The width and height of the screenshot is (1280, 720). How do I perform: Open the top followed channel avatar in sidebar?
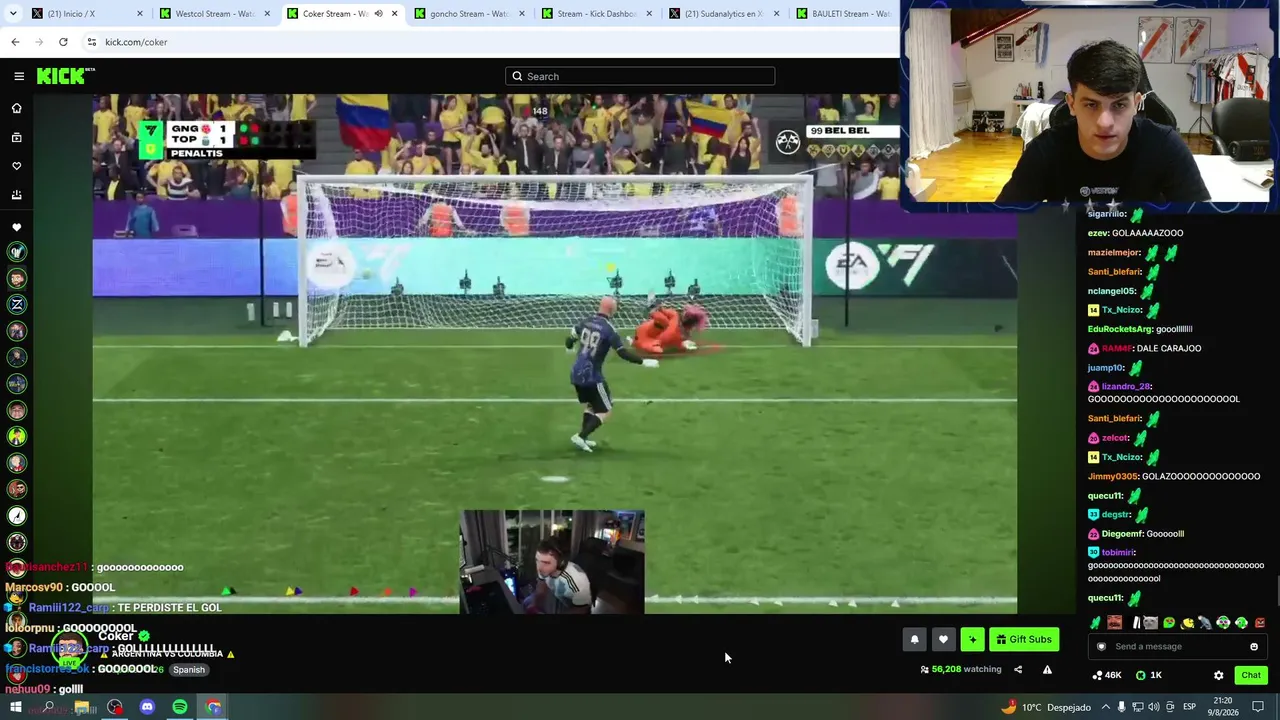tap(16, 252)
